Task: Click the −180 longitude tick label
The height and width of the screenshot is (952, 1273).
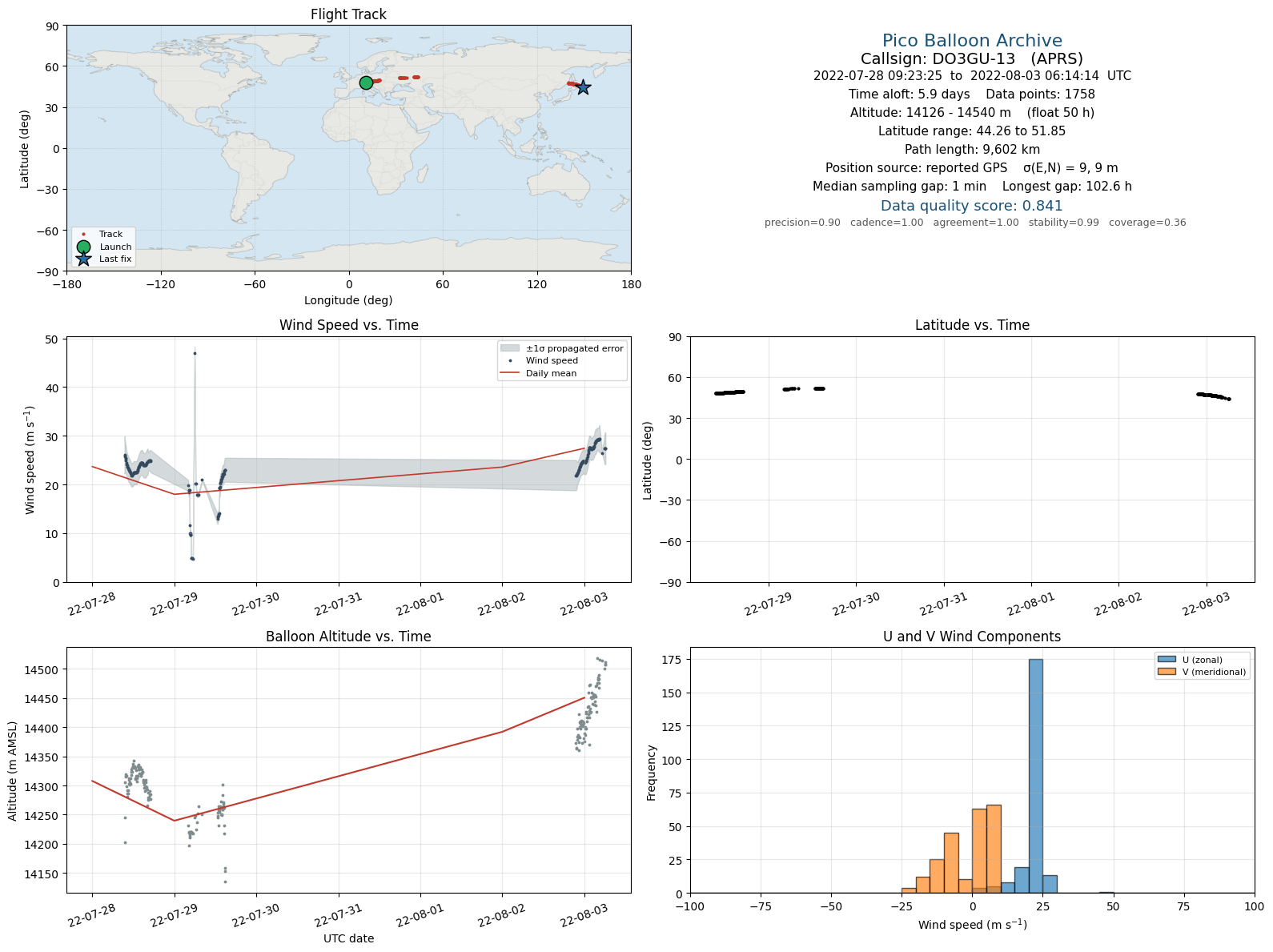Action: pos(66,284)
